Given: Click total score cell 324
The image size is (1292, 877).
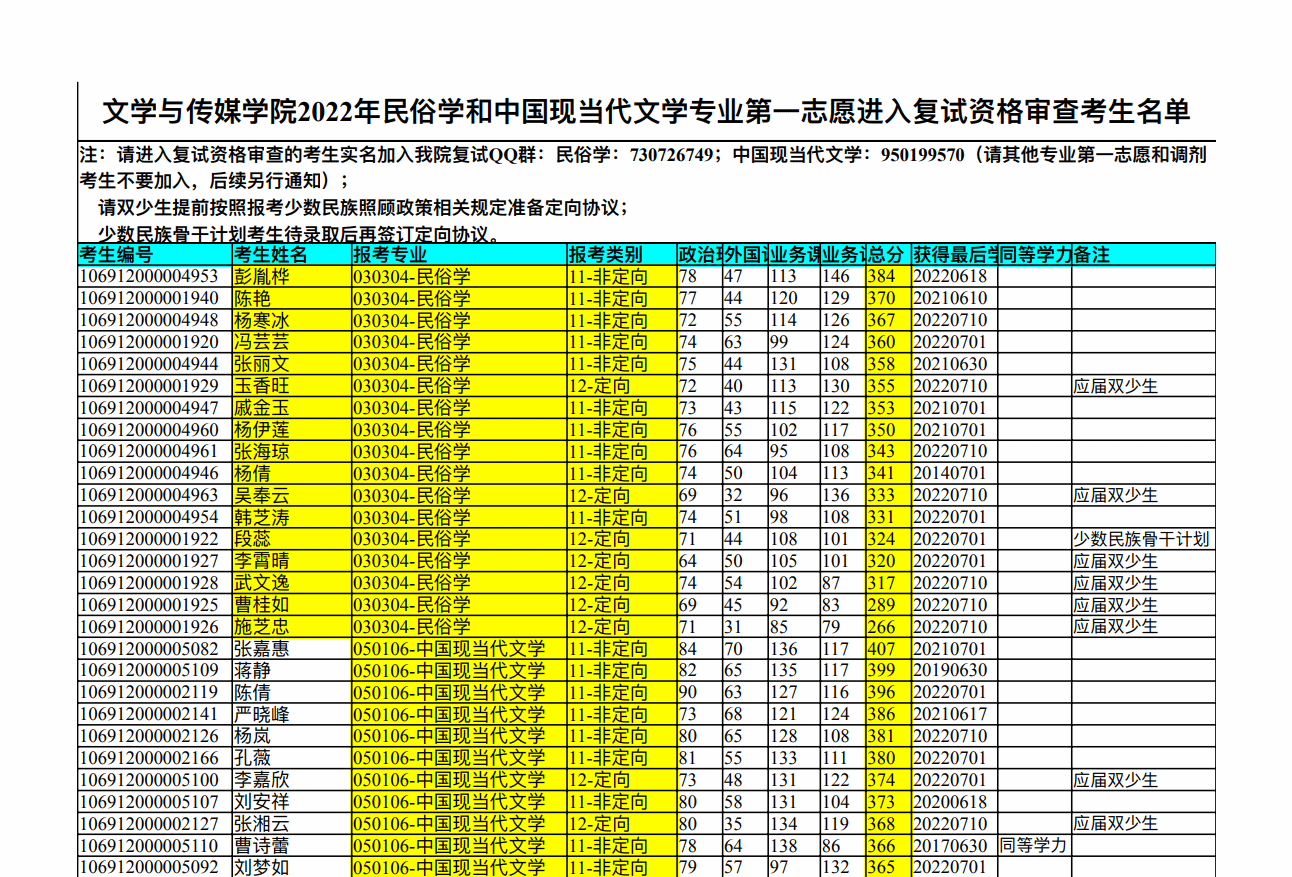Looking at the screenshot, I should coord(888,539).
